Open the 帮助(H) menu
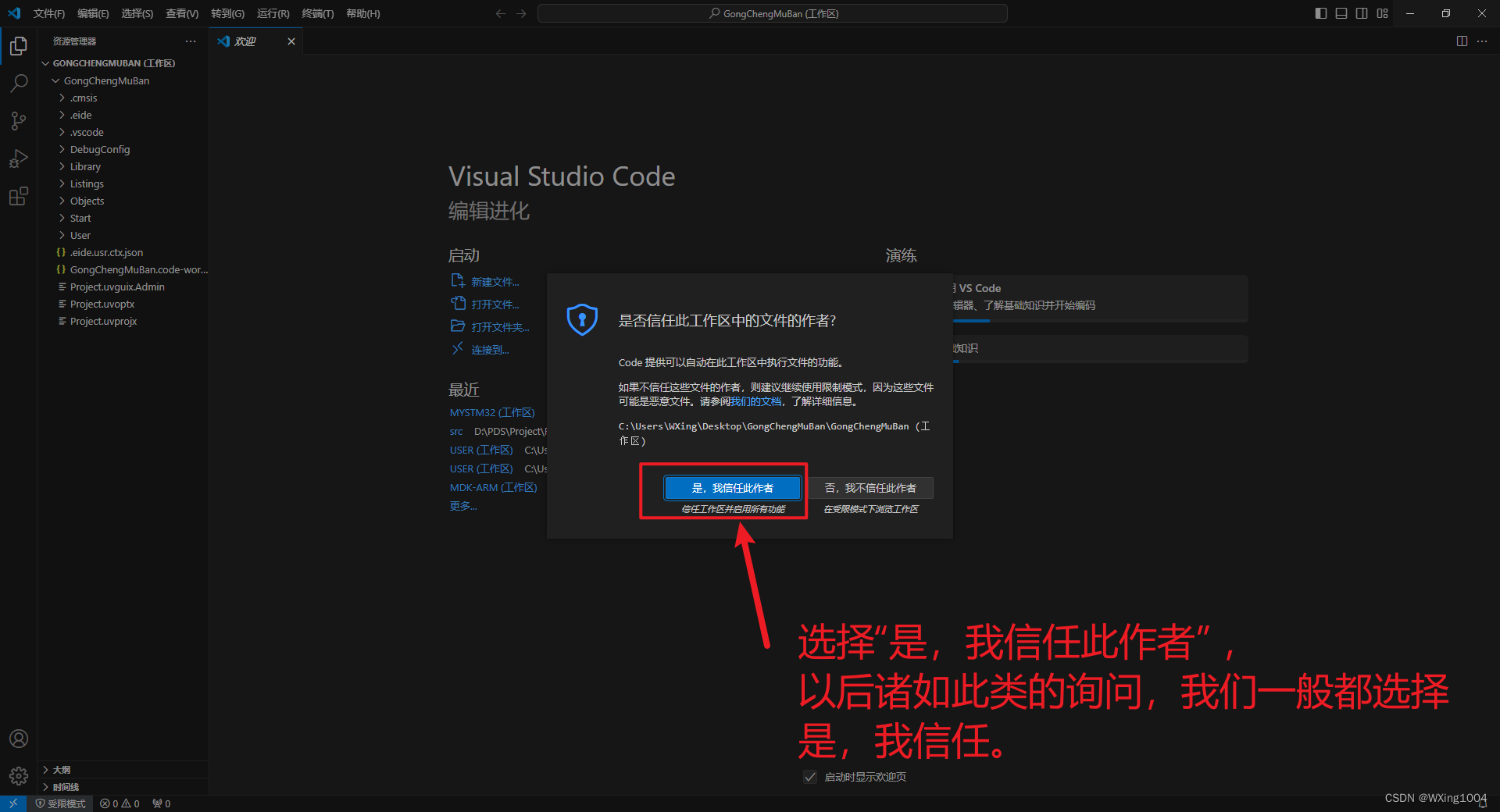 coord(362,13)
